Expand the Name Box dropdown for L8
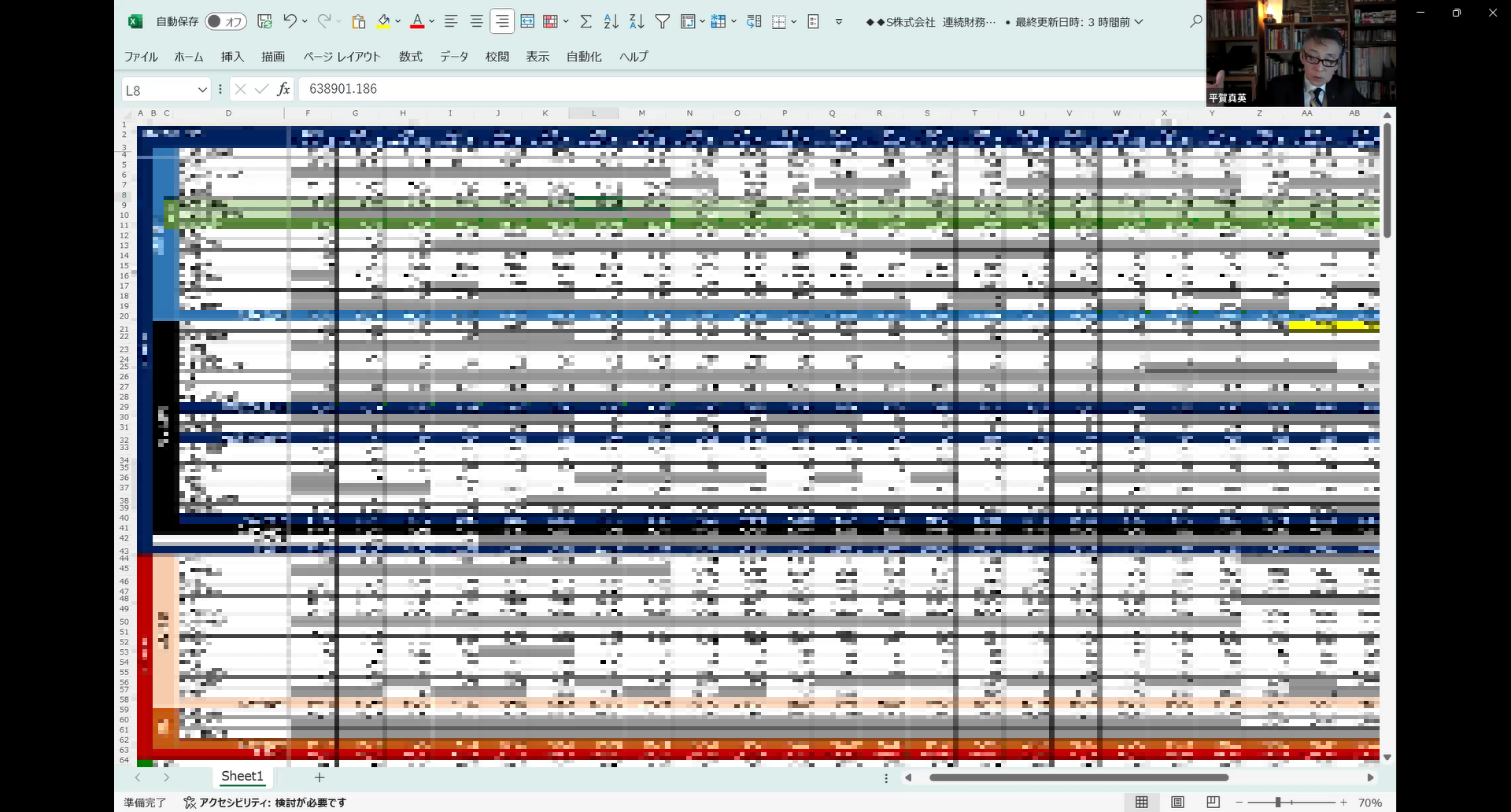The width and height of the screenshot is (1511, 812). point(202,90)
